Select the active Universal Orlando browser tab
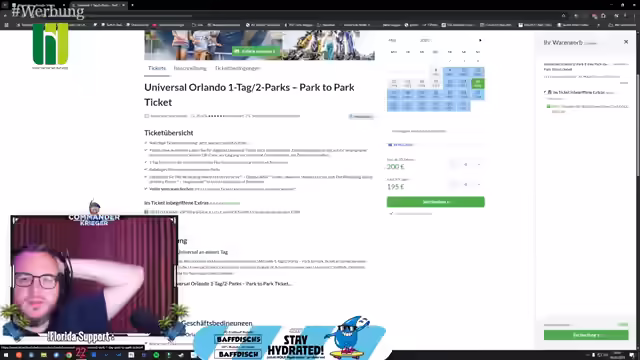This screenshot has height=360, width=640. (x=99, y=5)
